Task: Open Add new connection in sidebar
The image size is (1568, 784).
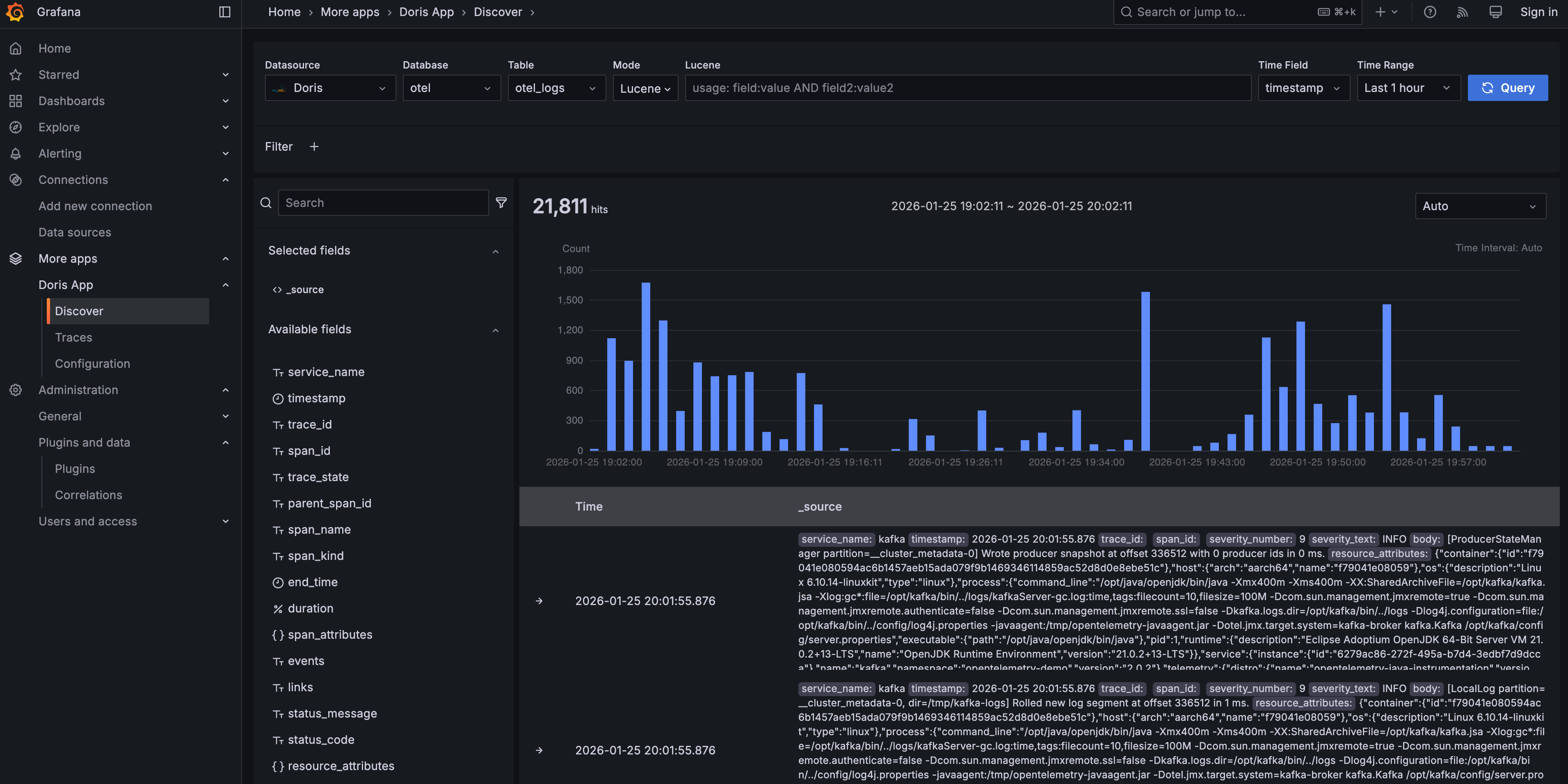Action: pyautogui.click(x=95, y=206)
